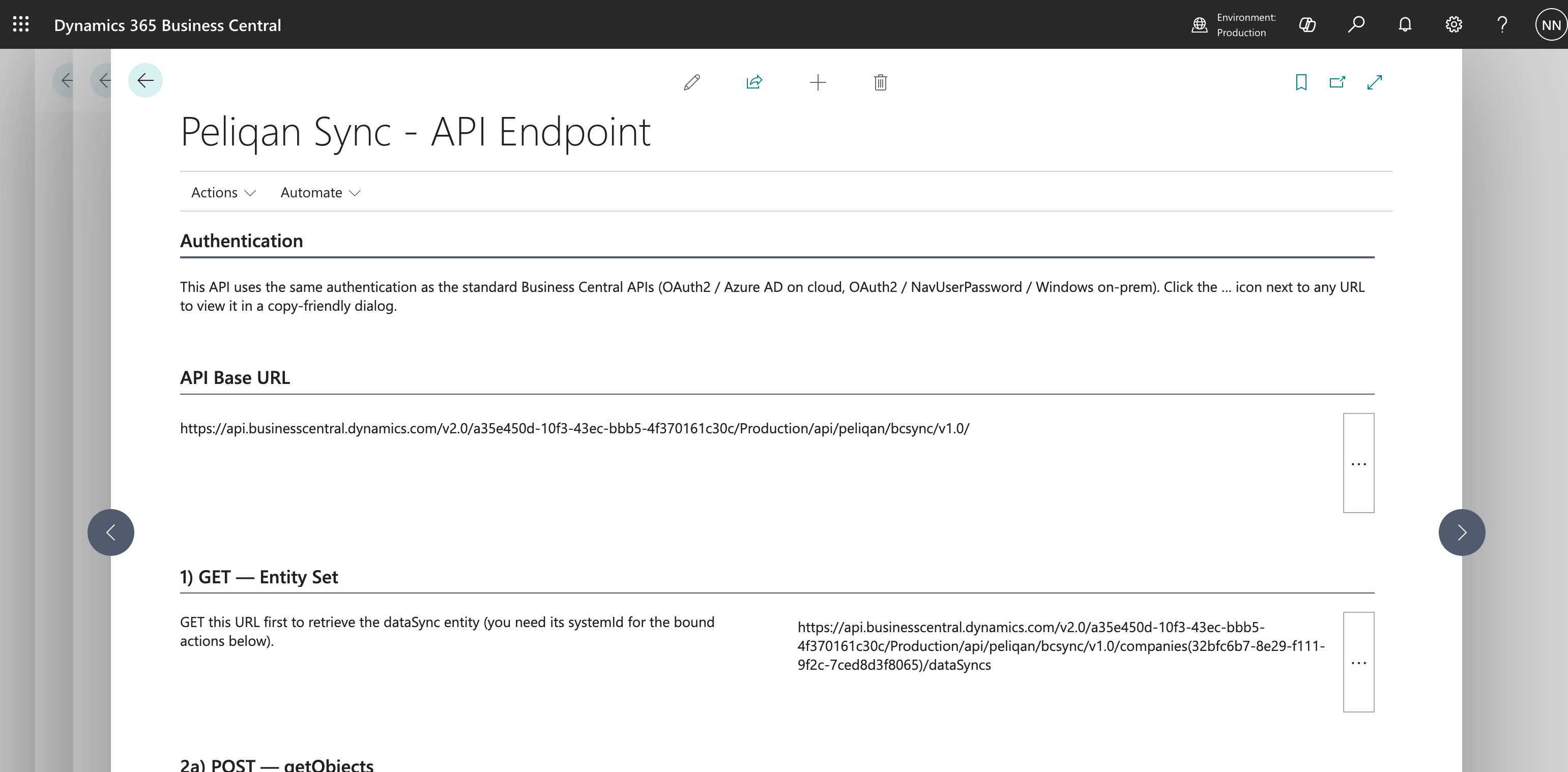Click the authentication description paragraph

(772, 296)
